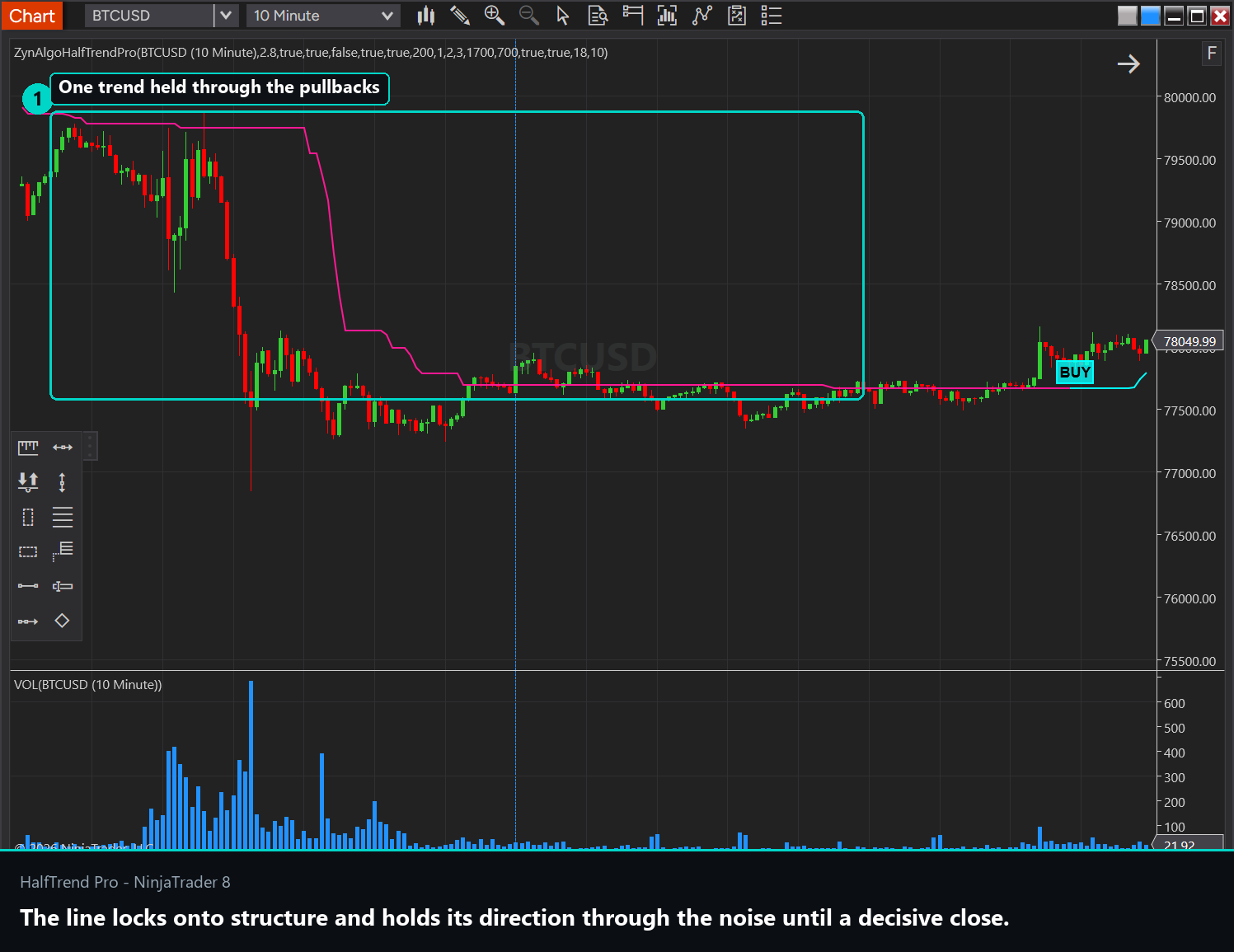Select the text label drawing tool
The height and width of the screenshot is (952, 1234).
63,586
